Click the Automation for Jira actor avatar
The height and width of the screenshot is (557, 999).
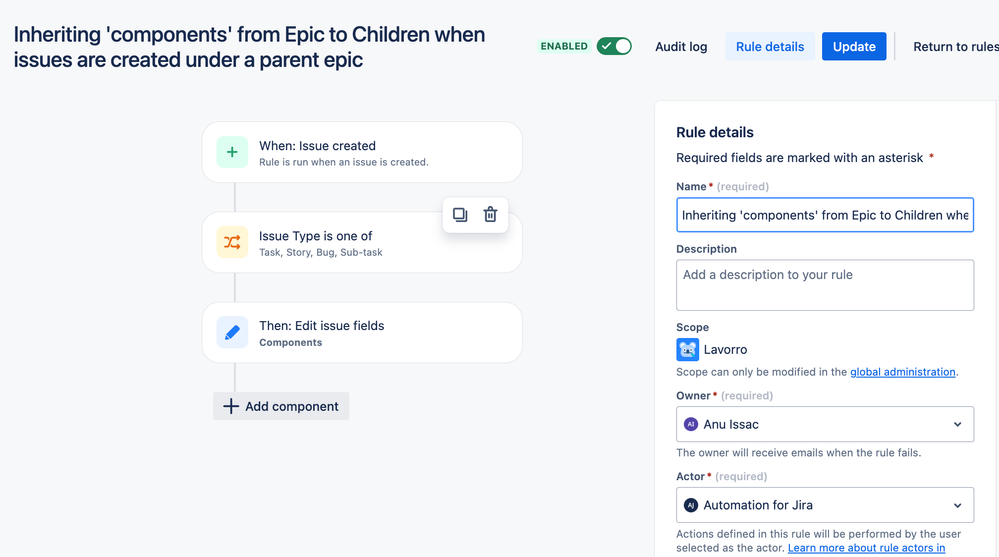pyautogui.click(x=691, y=505)
